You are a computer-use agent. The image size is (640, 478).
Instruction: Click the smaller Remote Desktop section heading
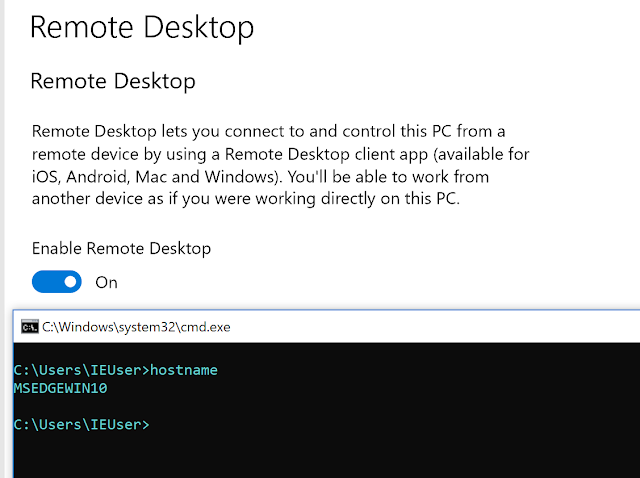click(113, 81)
